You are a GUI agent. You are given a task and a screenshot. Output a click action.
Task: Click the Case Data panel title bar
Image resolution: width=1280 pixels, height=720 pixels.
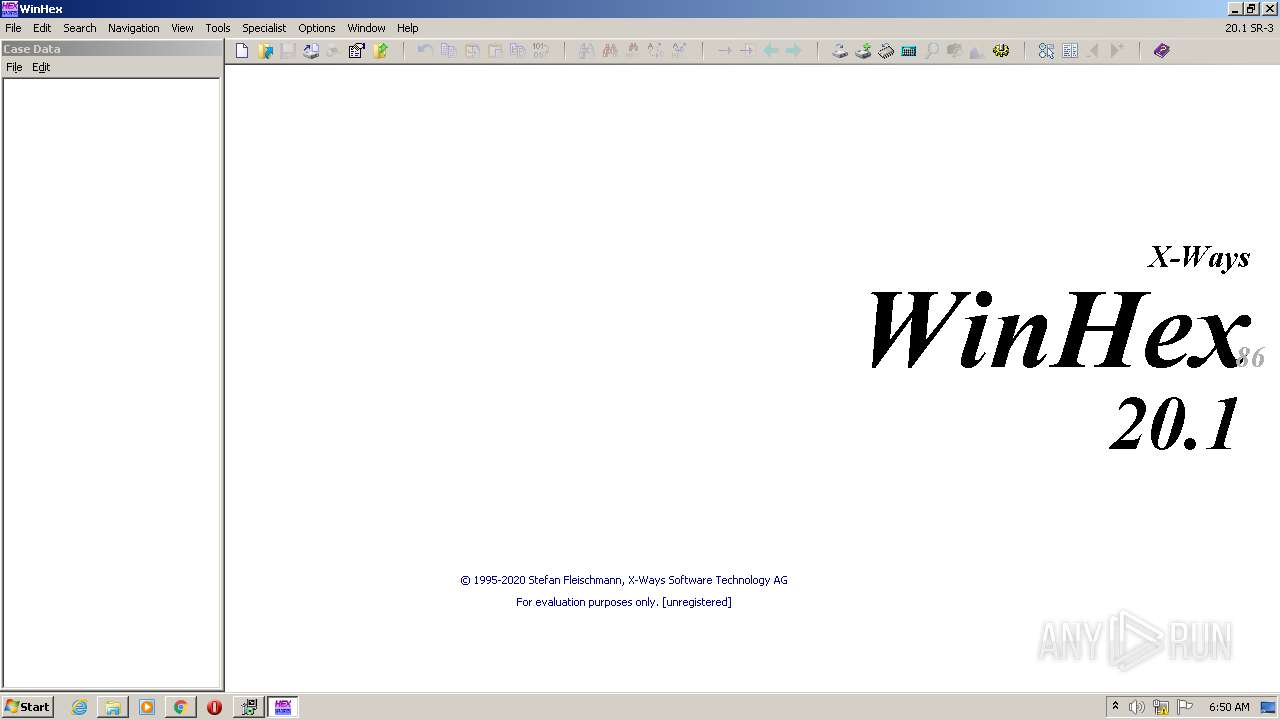[x=112, y=48]
